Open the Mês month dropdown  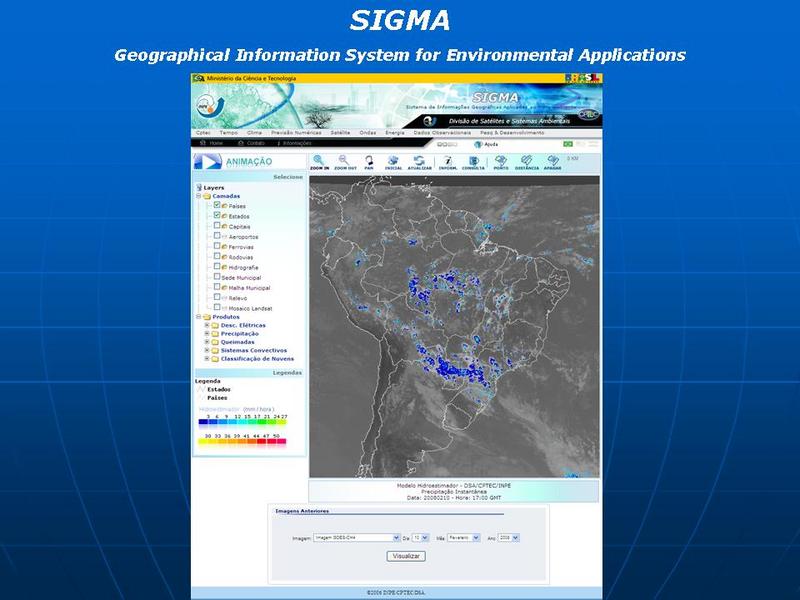click(463, 538)
